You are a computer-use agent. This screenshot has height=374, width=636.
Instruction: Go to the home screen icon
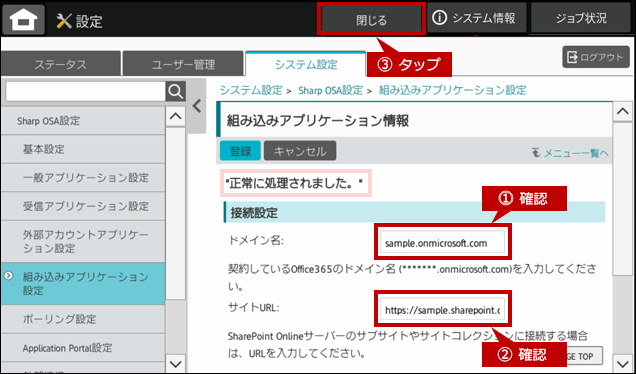[24, 19]
